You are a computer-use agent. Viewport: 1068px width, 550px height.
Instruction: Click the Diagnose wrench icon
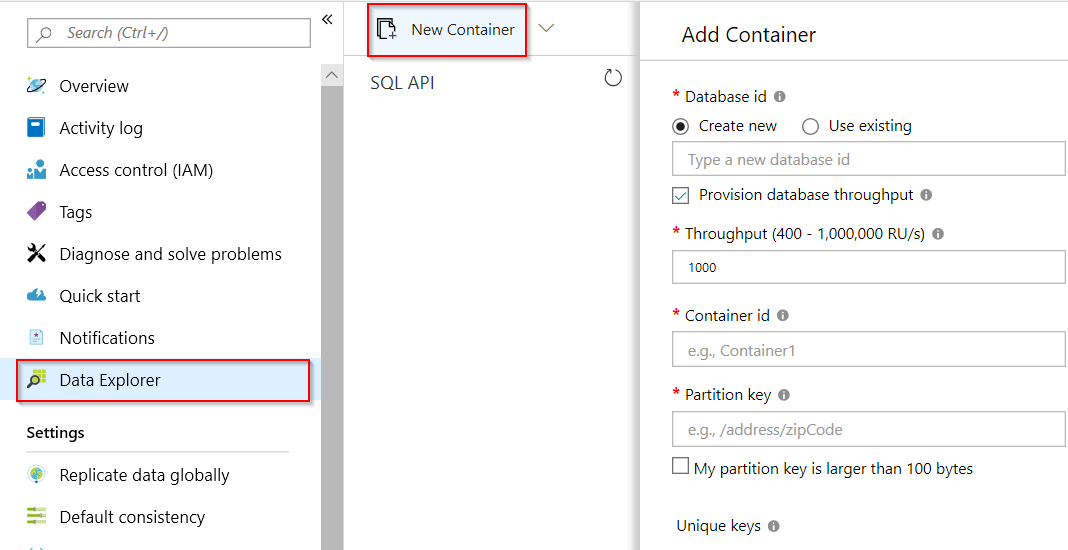pyautogui.click(x=36, y=254)
